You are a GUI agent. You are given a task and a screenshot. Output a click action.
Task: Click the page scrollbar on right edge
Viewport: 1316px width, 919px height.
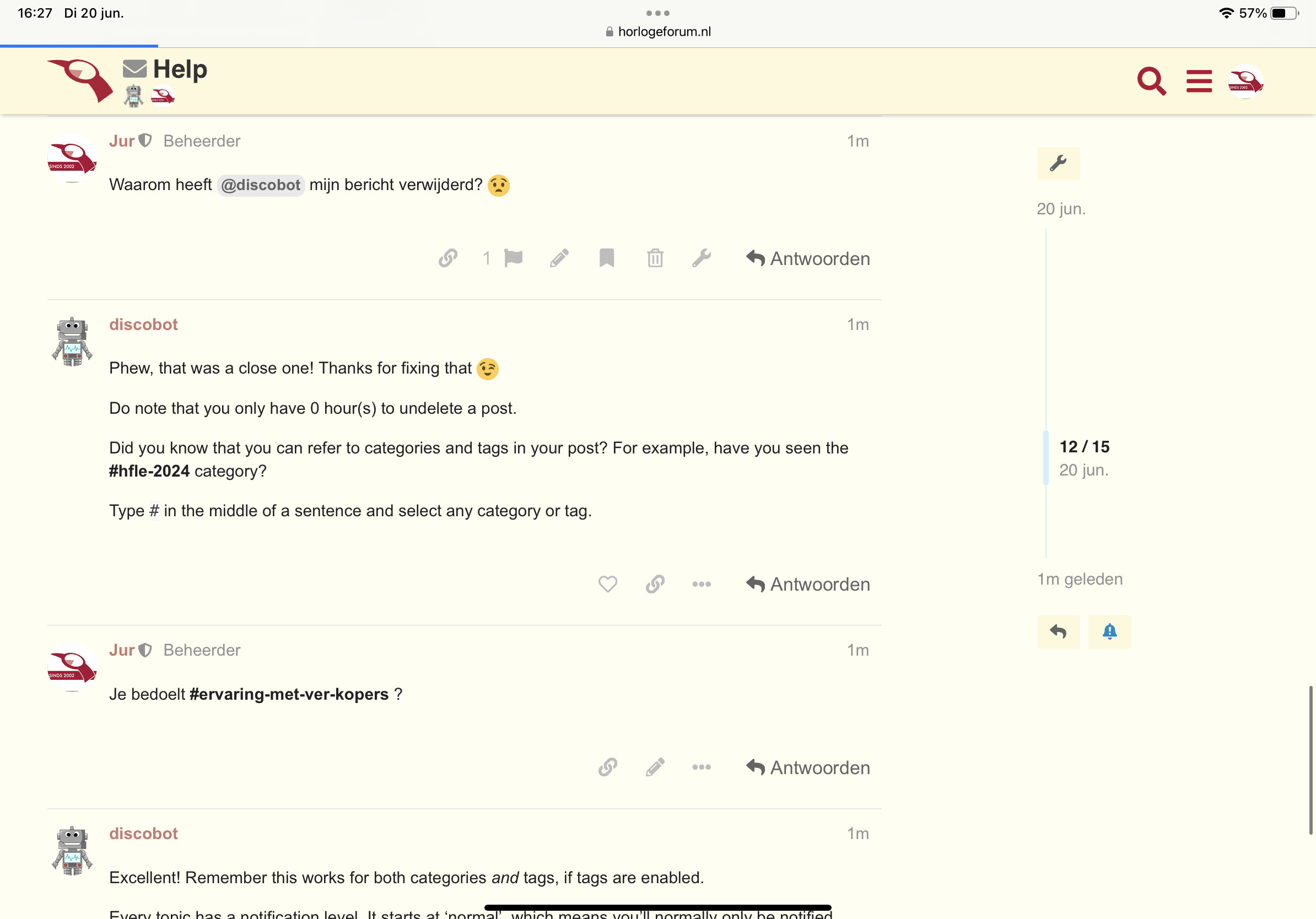tap(1310, 759)
